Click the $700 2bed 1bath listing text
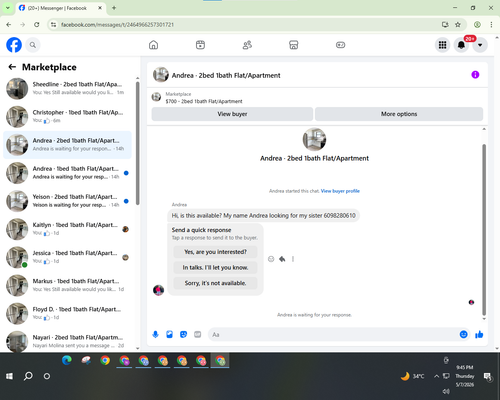The width and height of the screenshot is (500, 400). pos(204,101)
